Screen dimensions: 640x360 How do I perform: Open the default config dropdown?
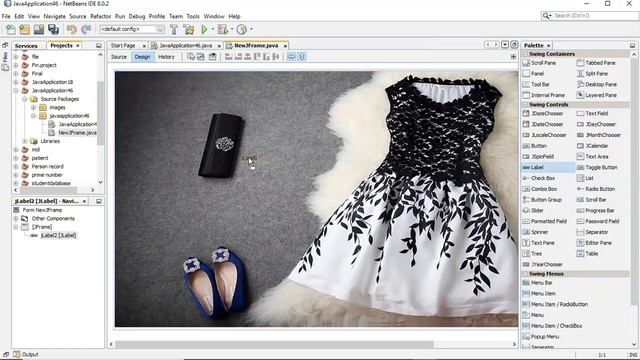pos(132,29)
